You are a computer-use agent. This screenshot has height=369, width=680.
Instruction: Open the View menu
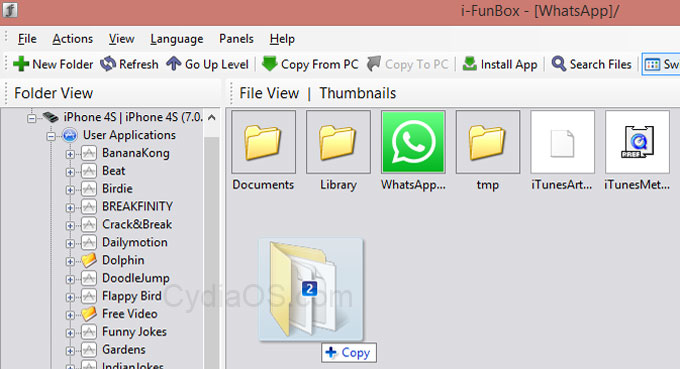click(x=121, y=39)
